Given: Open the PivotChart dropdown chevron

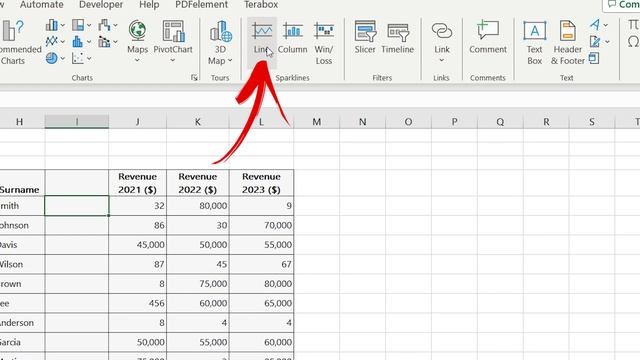Looking at the screenshot, I should tap(173, 60).
